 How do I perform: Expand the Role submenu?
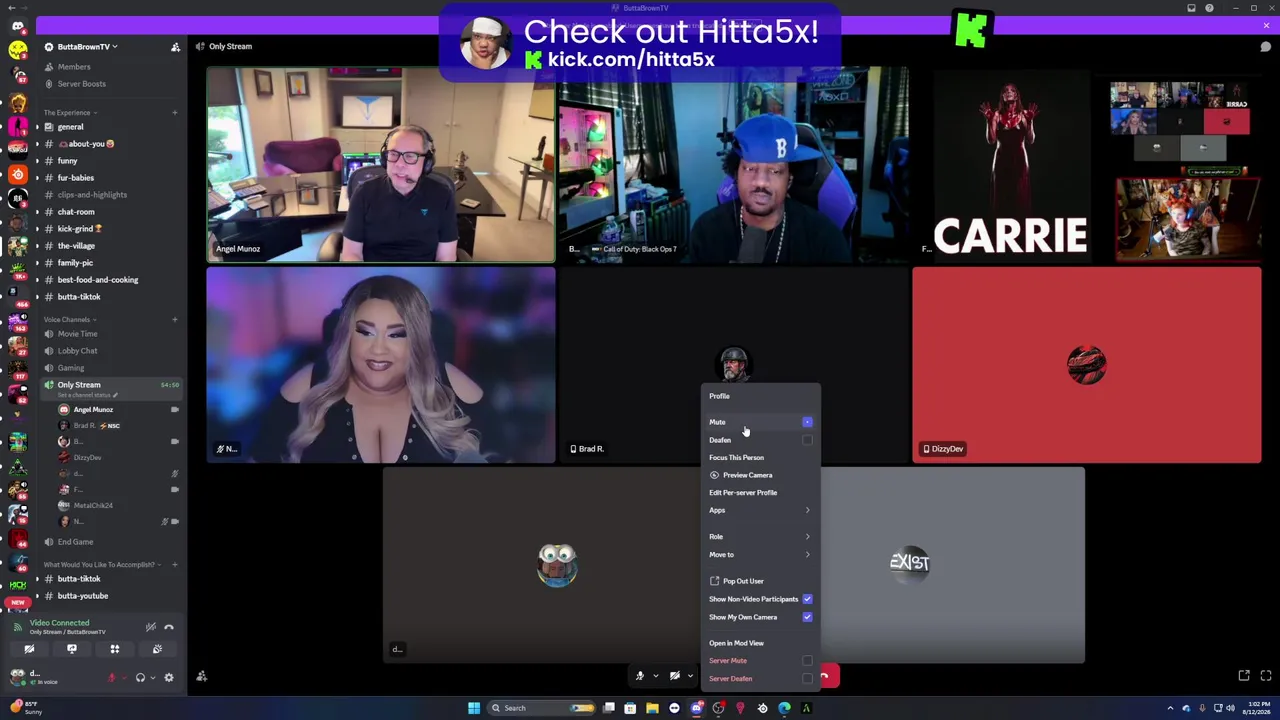760,537
